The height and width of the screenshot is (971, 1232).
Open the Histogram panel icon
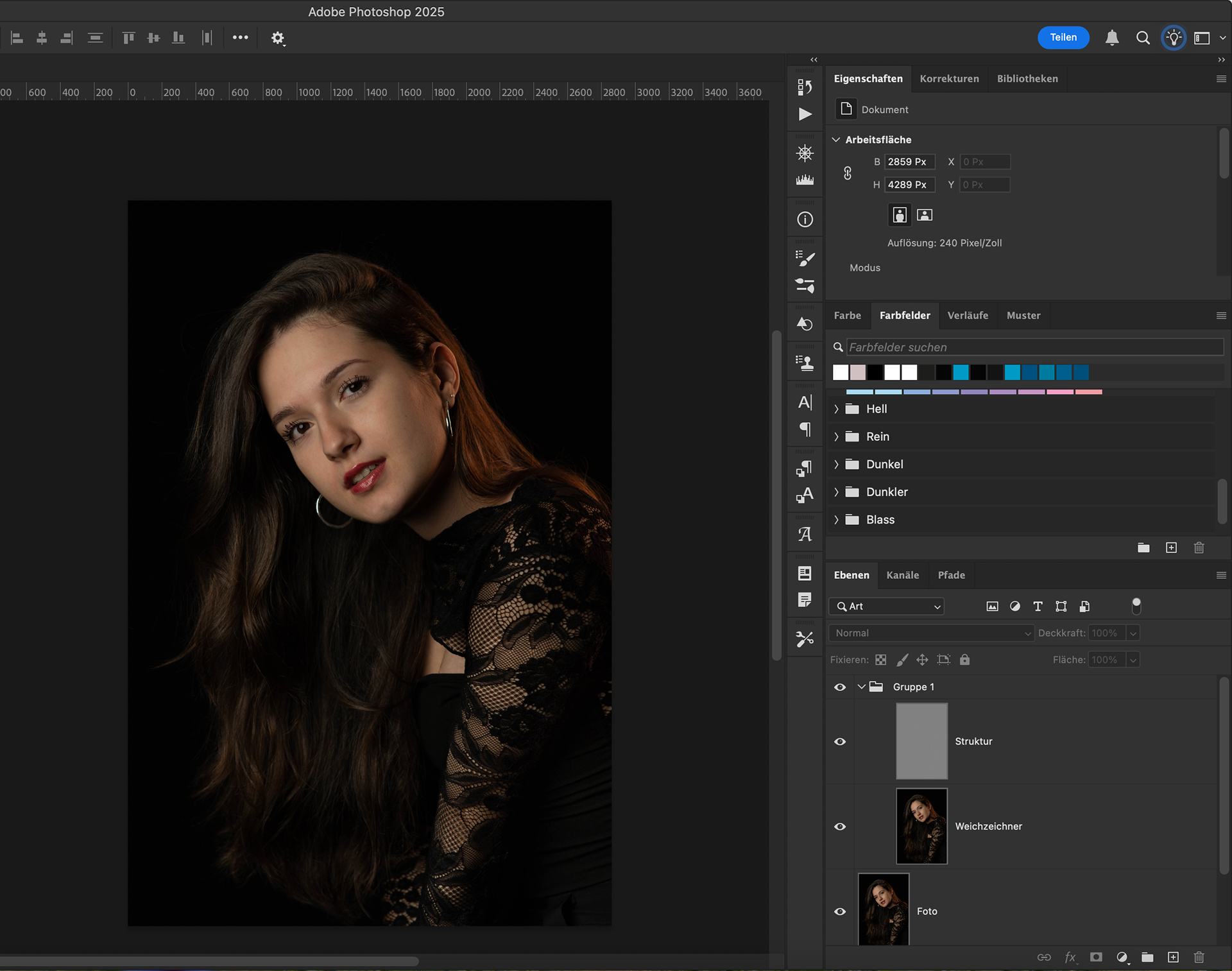(805, 180)
